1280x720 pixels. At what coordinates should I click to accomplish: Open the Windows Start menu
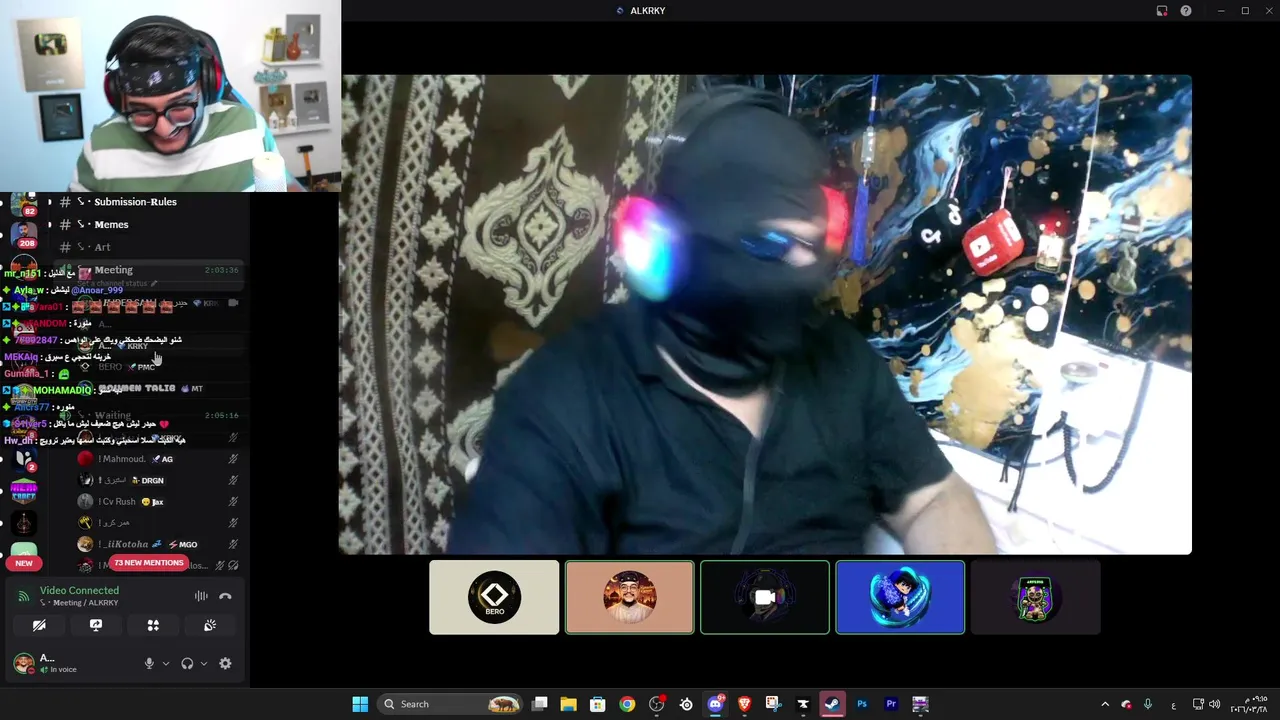click(360, 704)
